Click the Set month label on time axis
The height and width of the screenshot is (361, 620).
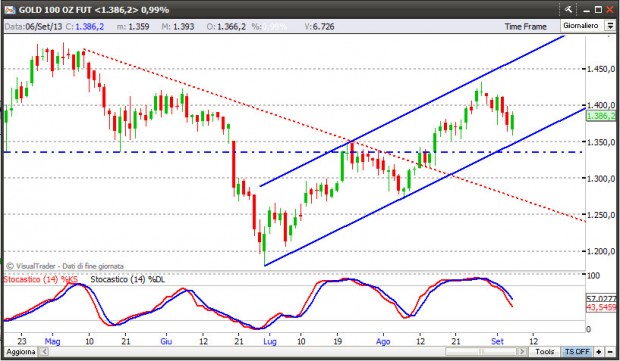coord(497,341)
